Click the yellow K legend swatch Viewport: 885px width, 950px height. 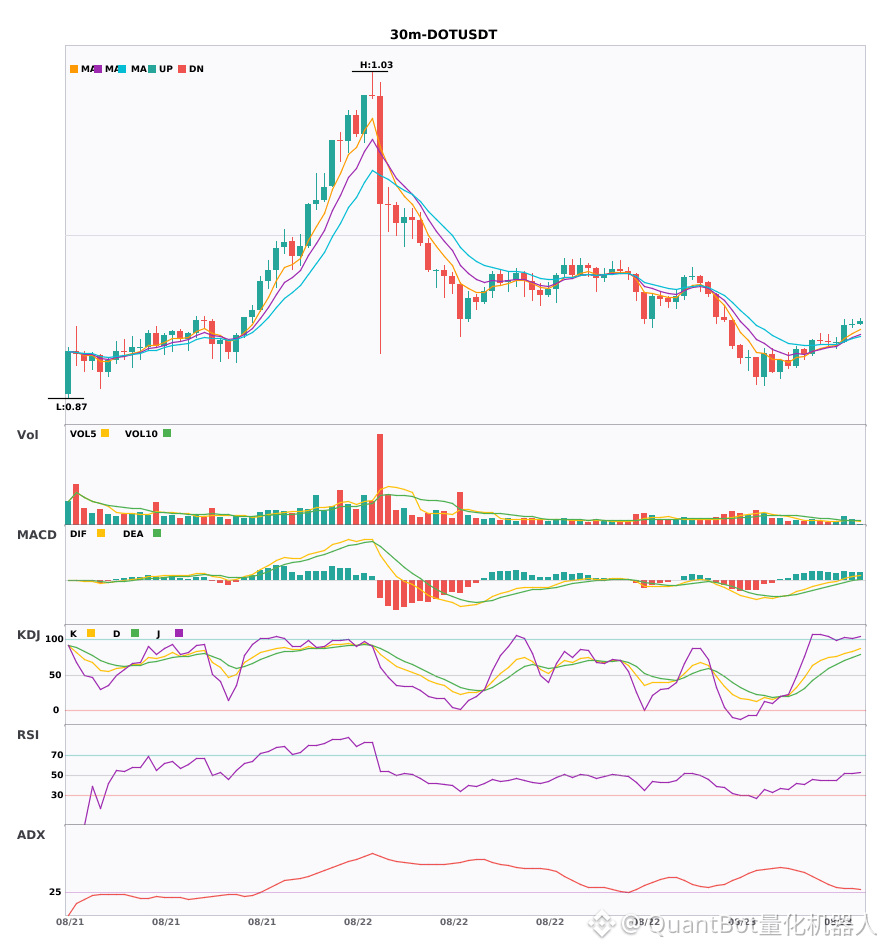[x=91, y=633]
